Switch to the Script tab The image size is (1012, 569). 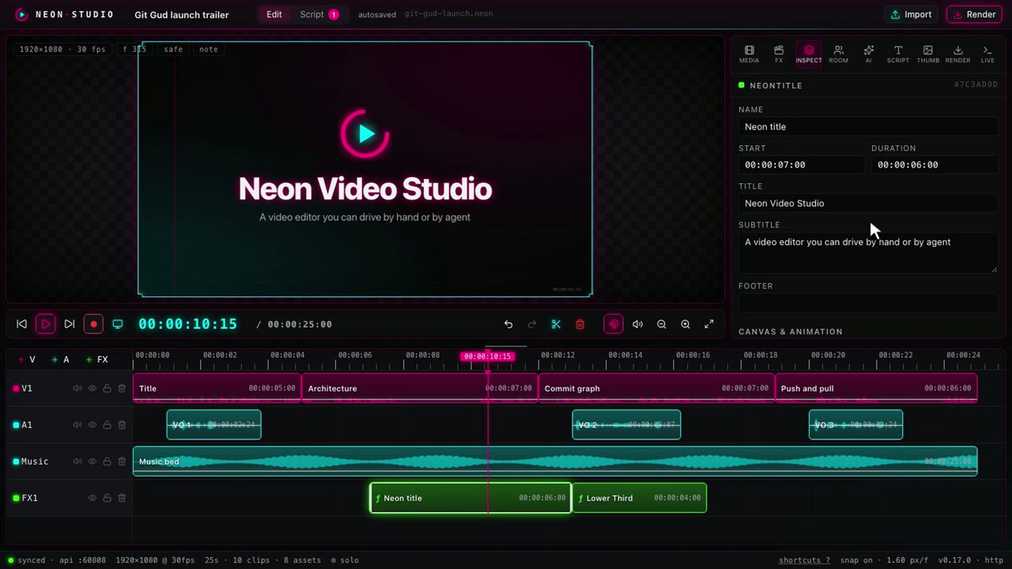(x=319, y=14)
